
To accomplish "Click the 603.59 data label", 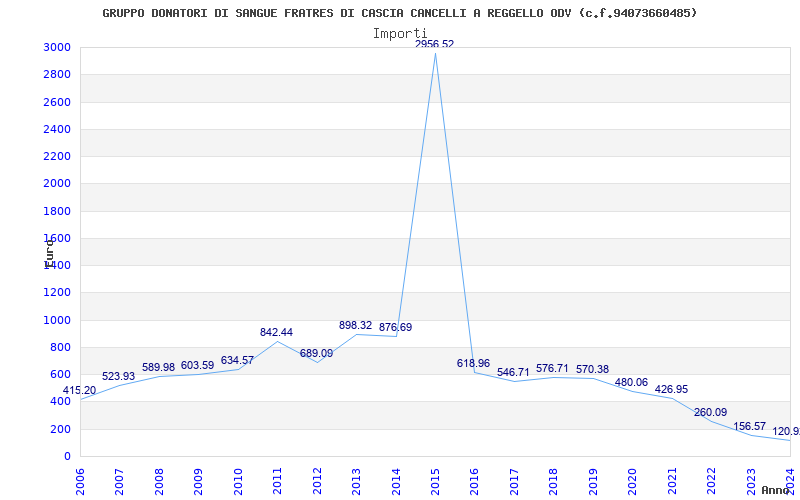I will 197,365.
